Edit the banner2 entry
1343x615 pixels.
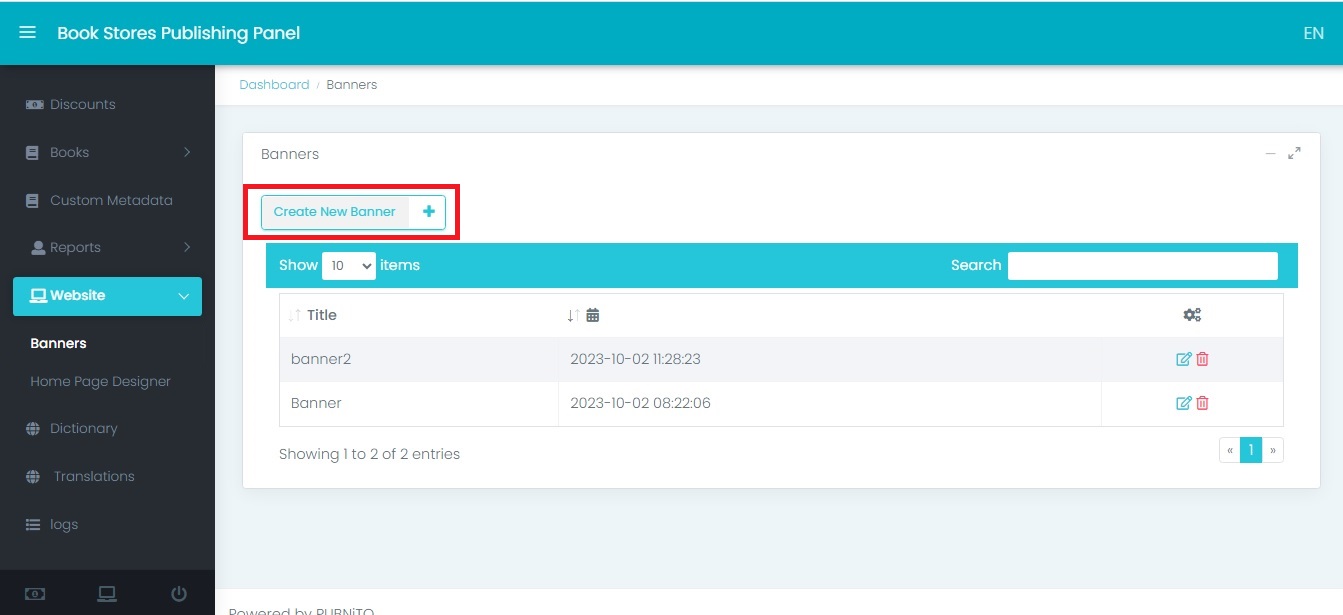point(1183,359)
